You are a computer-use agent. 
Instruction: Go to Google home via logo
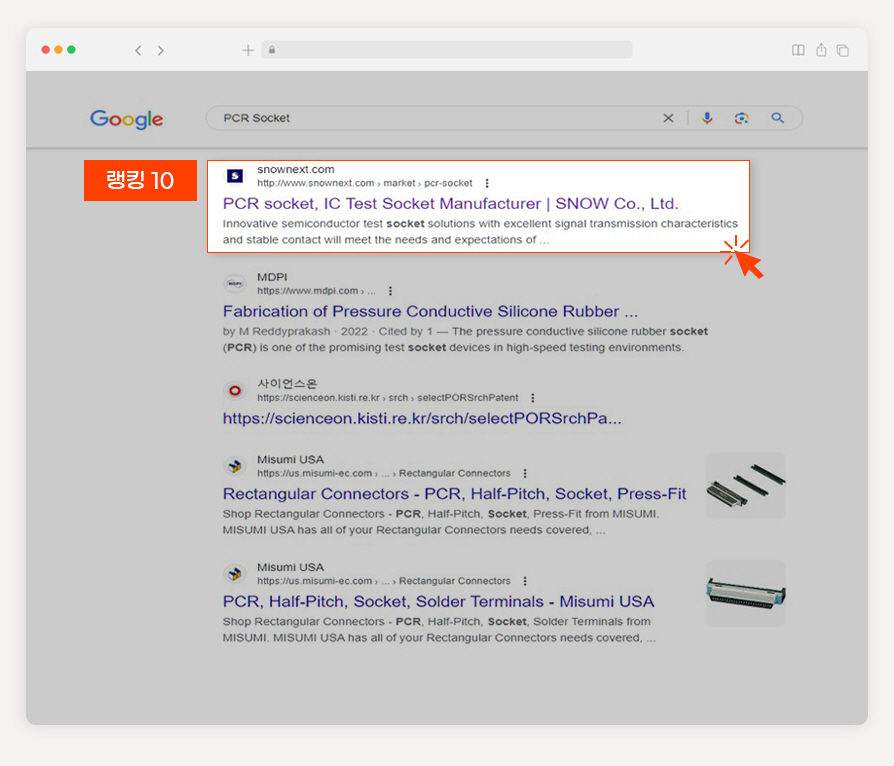127,119
